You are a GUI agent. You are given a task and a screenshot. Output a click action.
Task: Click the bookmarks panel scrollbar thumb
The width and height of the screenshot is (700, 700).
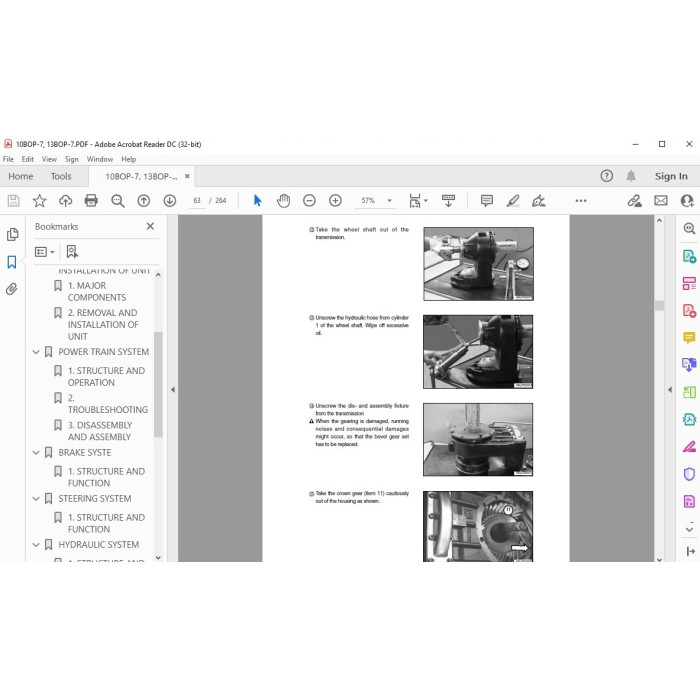pyautogui.click(x=158, y=384)
